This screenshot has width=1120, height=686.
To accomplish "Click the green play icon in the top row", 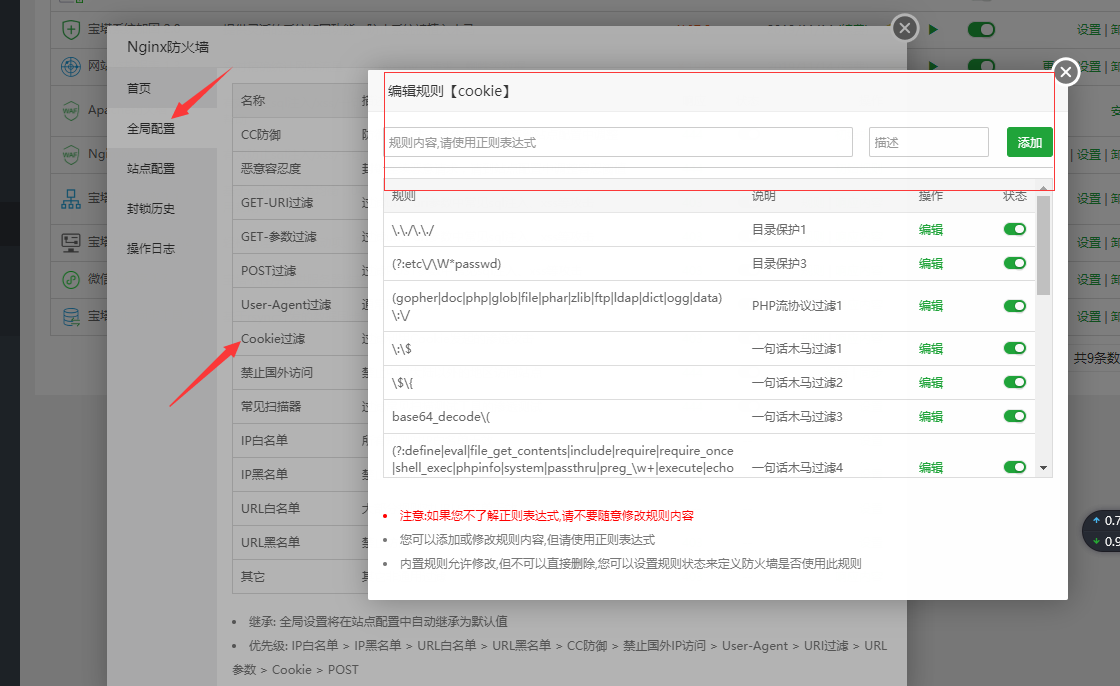I will 933,29.
